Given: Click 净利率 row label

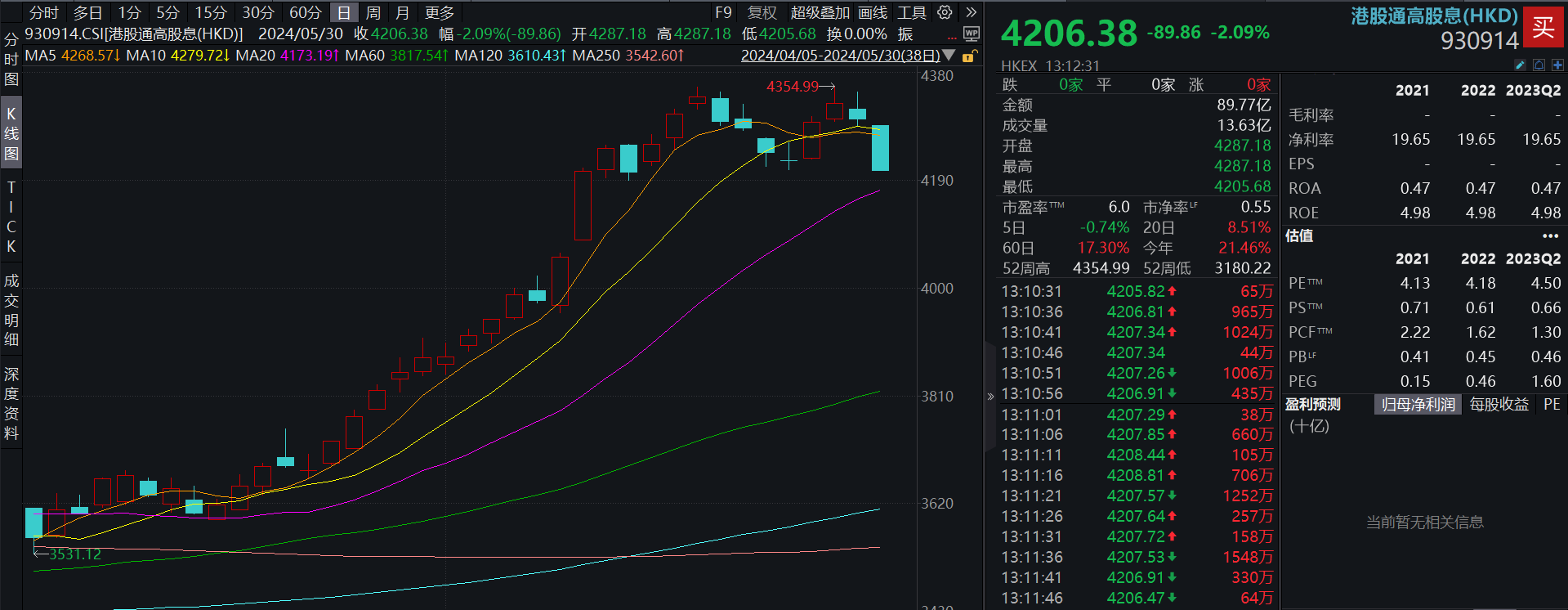Looking at the screenshot, I should [1311, 140].
